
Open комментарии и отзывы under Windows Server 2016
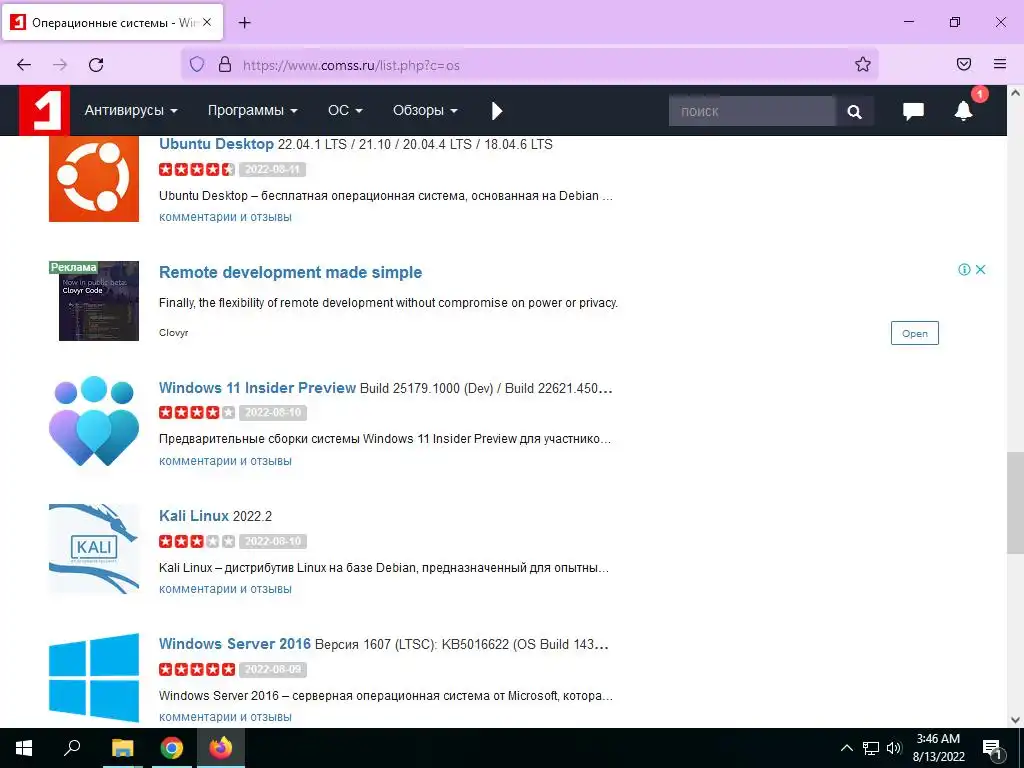pos(225,717)
